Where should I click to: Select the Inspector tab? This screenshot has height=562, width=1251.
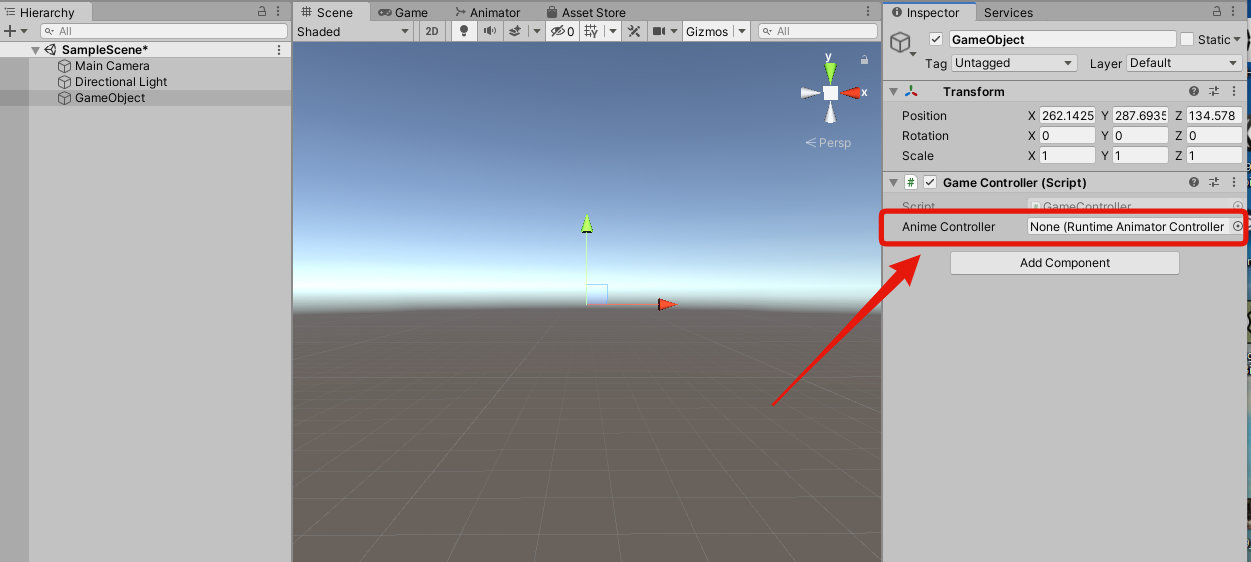[929, 12]
